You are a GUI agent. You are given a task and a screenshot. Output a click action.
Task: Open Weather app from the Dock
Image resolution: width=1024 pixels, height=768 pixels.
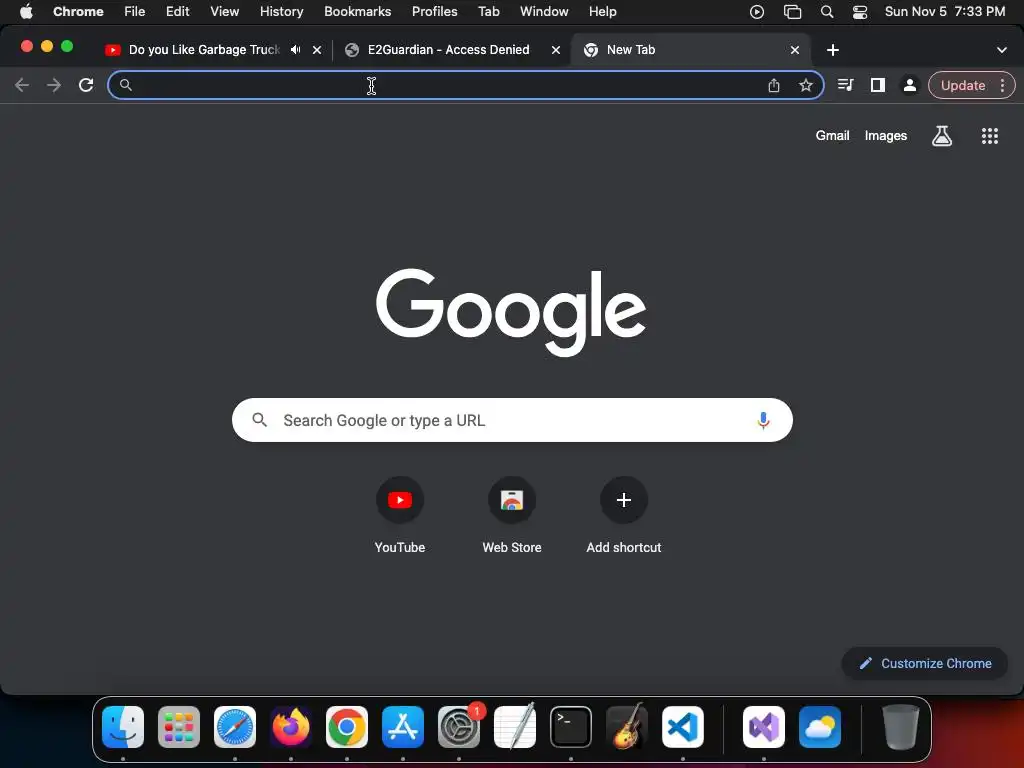(x=820, y=727)
